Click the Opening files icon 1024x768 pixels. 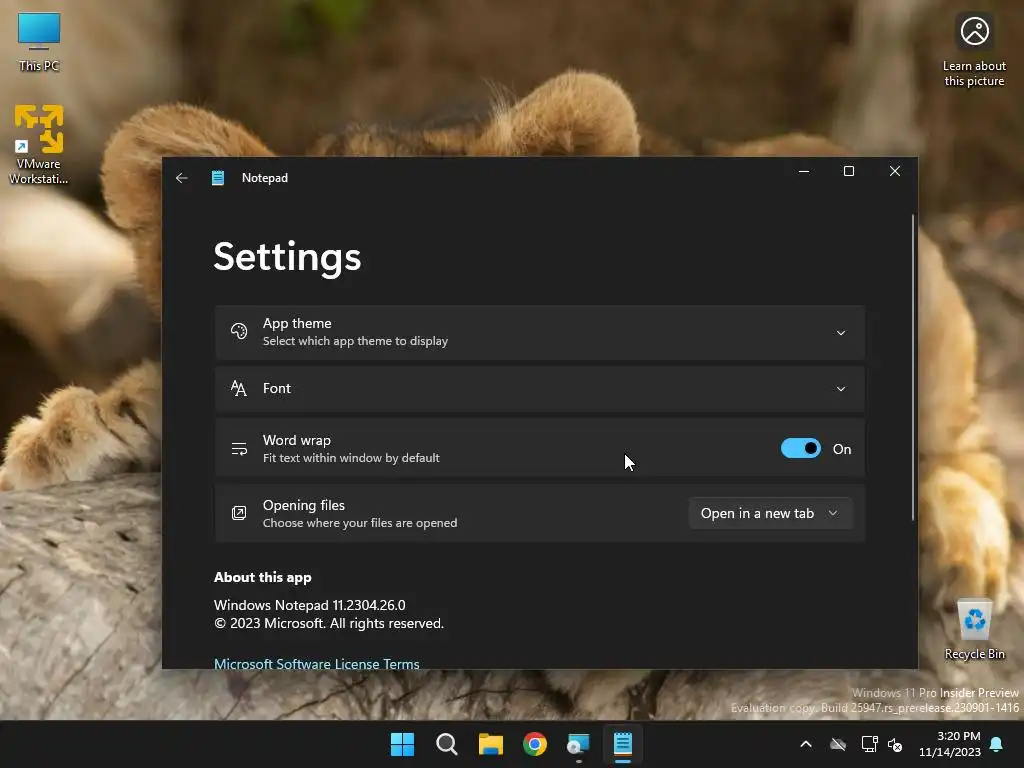coord(239,513)
